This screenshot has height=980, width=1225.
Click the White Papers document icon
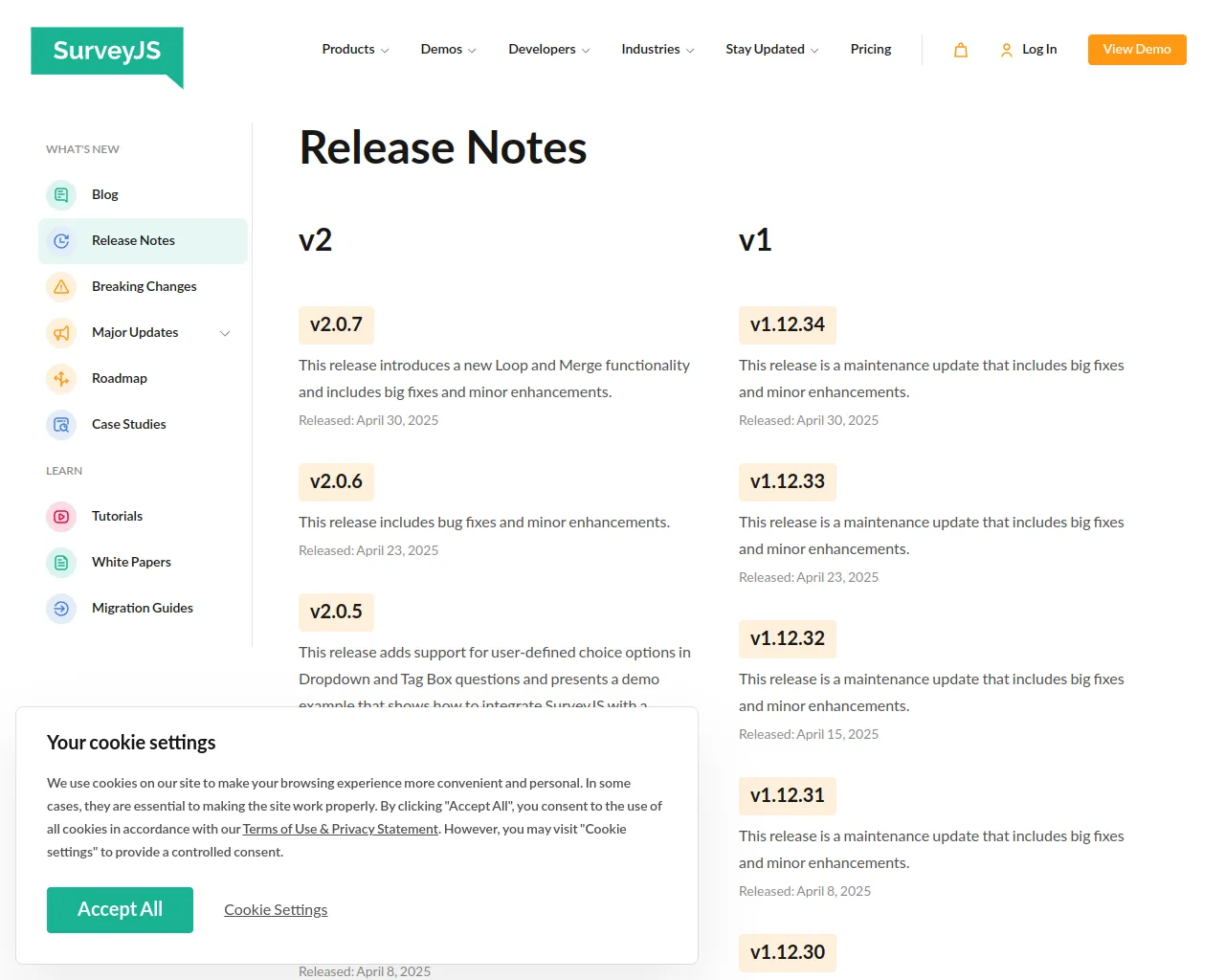click(x=61, y=563)
